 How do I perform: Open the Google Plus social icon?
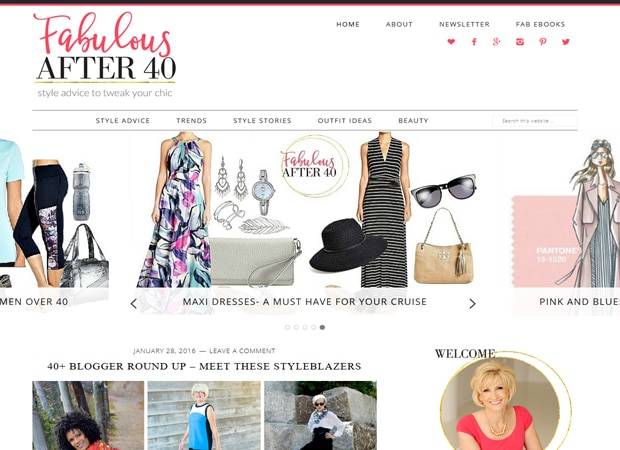[x=497, y=42]
